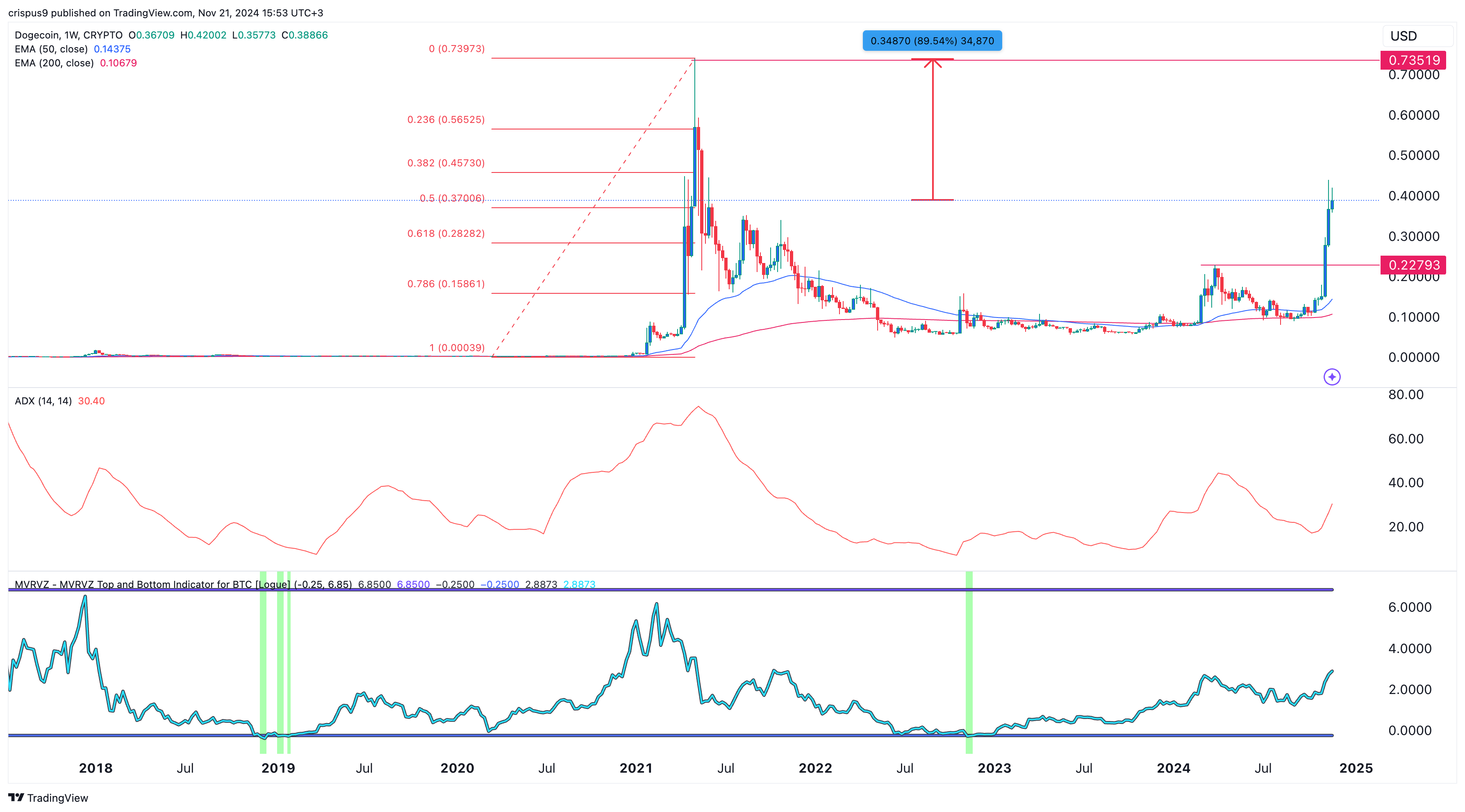1465x812 pixels.
Task: Click the MVRVZ value 2.8873 in cyan
Action: 579,584
